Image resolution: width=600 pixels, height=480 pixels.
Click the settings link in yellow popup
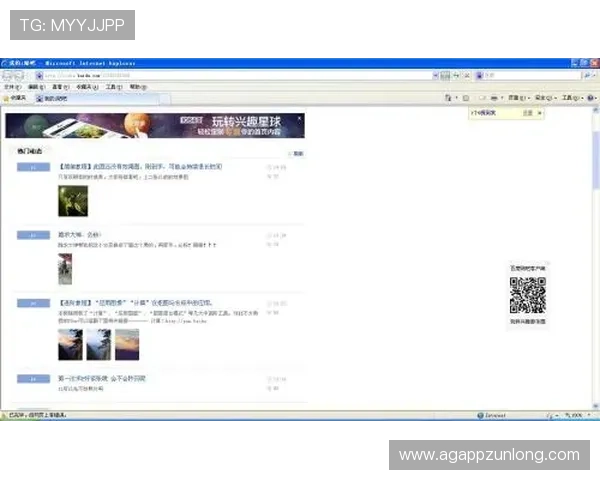[528, 113]
